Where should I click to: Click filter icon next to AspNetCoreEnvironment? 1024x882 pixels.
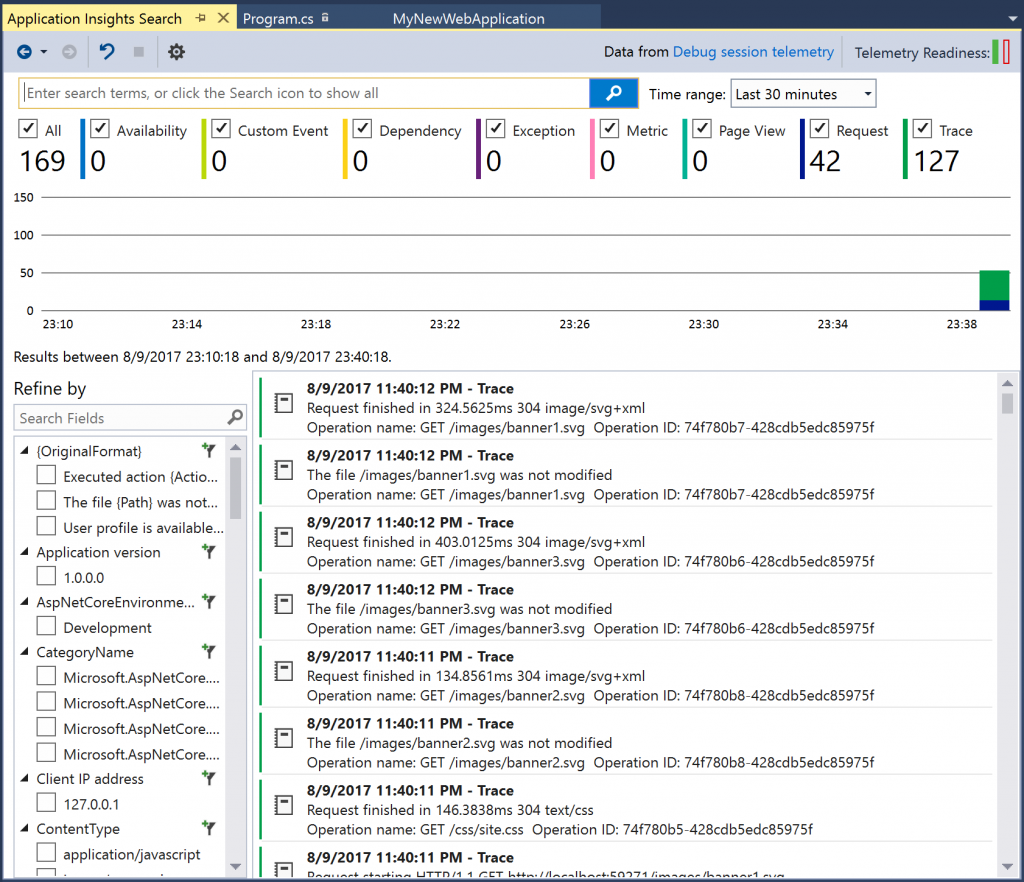[208, 601]
